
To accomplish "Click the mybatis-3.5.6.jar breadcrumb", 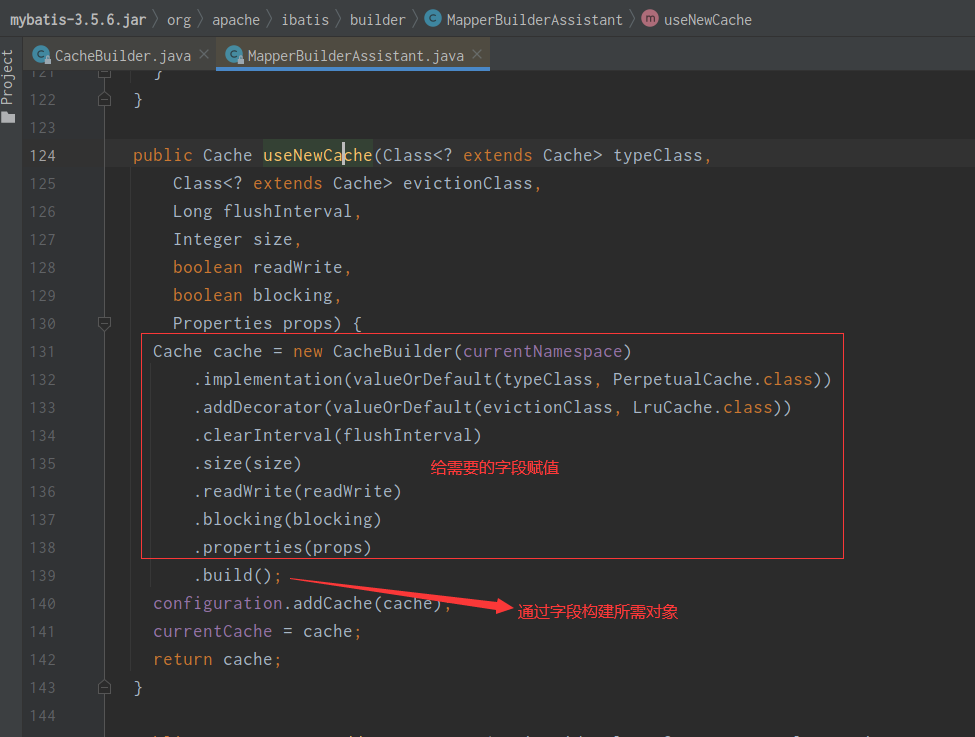I will click(75, 18).
